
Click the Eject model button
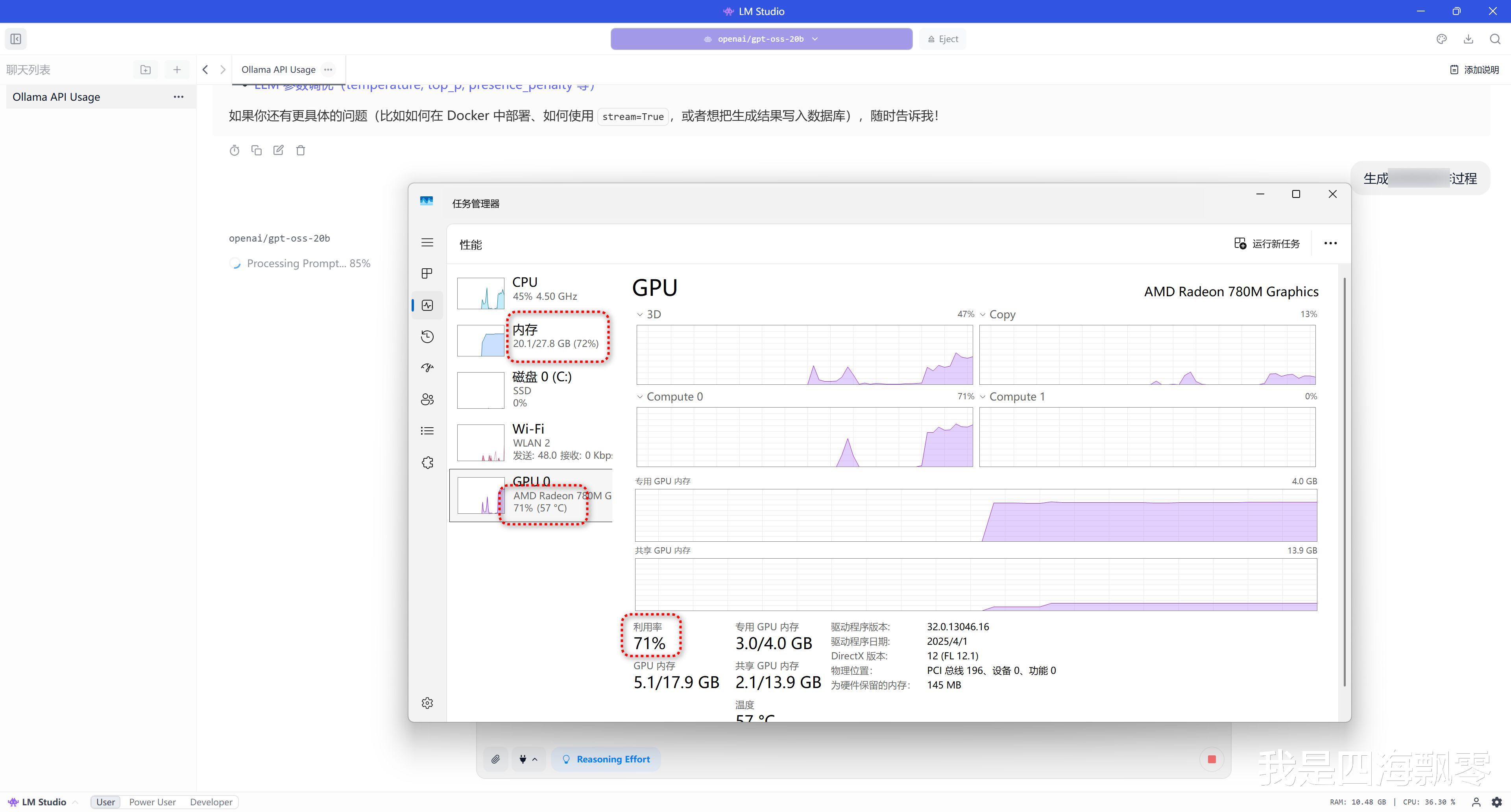(x=943, y=39)
